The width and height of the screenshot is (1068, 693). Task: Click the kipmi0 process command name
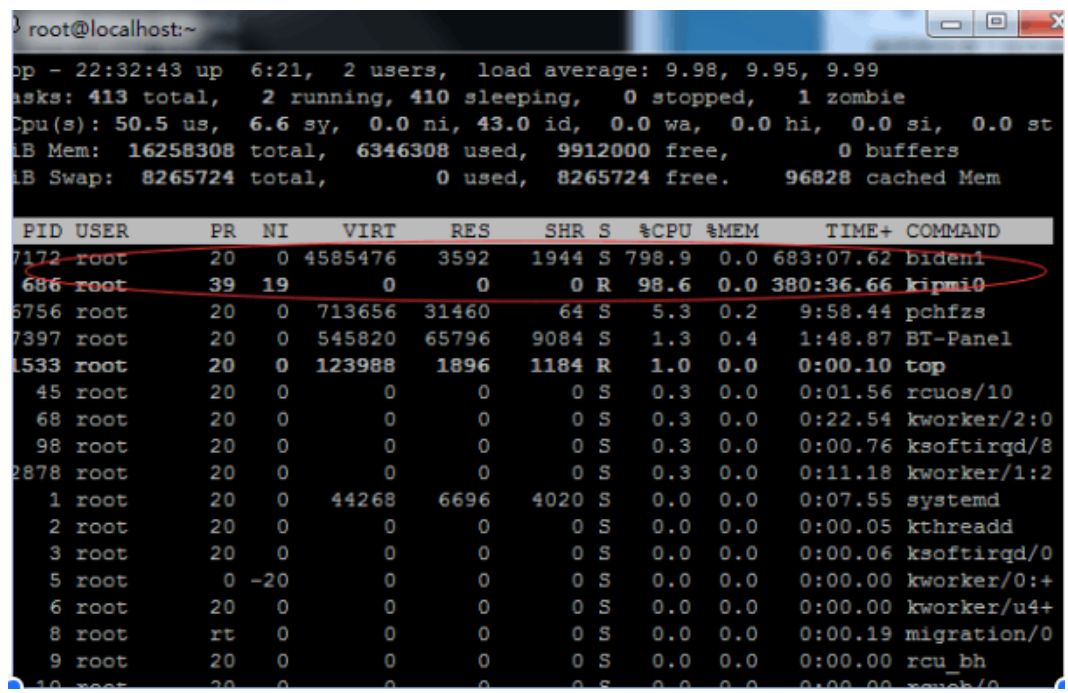coord(945,286)
